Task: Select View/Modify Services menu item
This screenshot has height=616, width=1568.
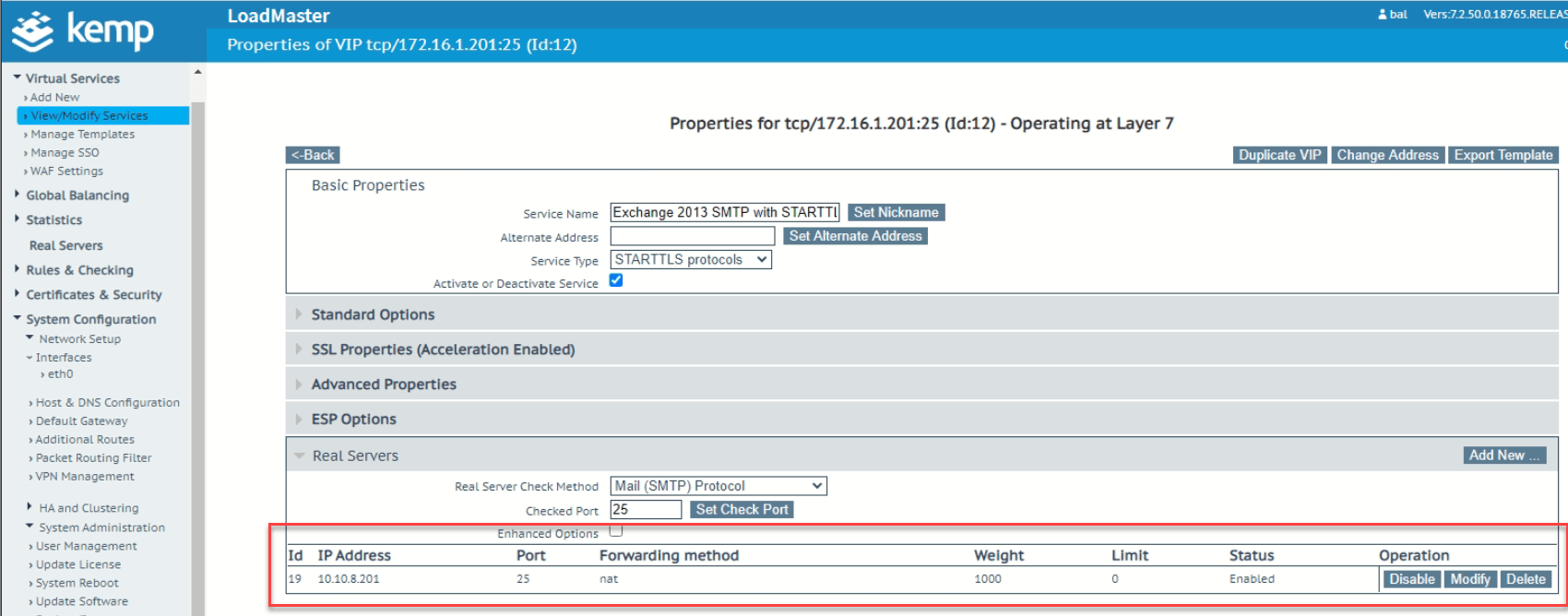Action: point(103,116)
